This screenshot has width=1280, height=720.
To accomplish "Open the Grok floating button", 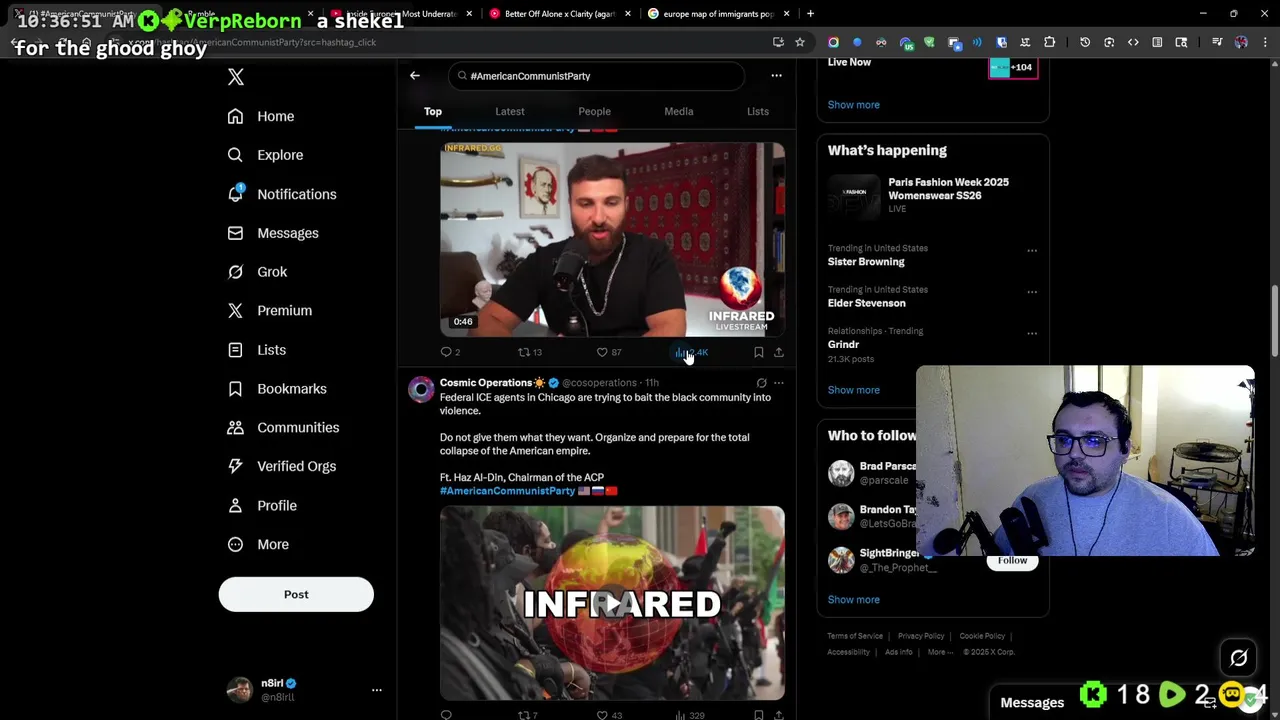I will tap(1238, 658).
